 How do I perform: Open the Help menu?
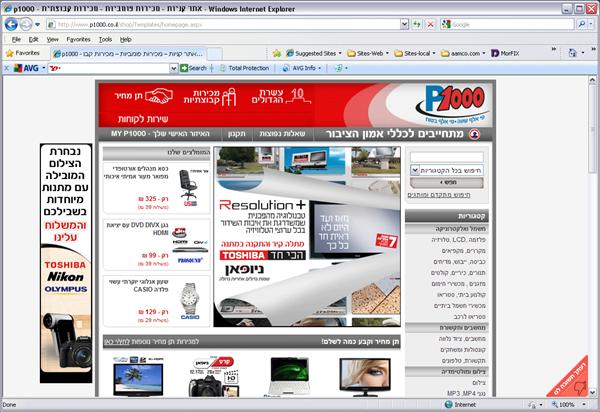click(x=126, y=39)
